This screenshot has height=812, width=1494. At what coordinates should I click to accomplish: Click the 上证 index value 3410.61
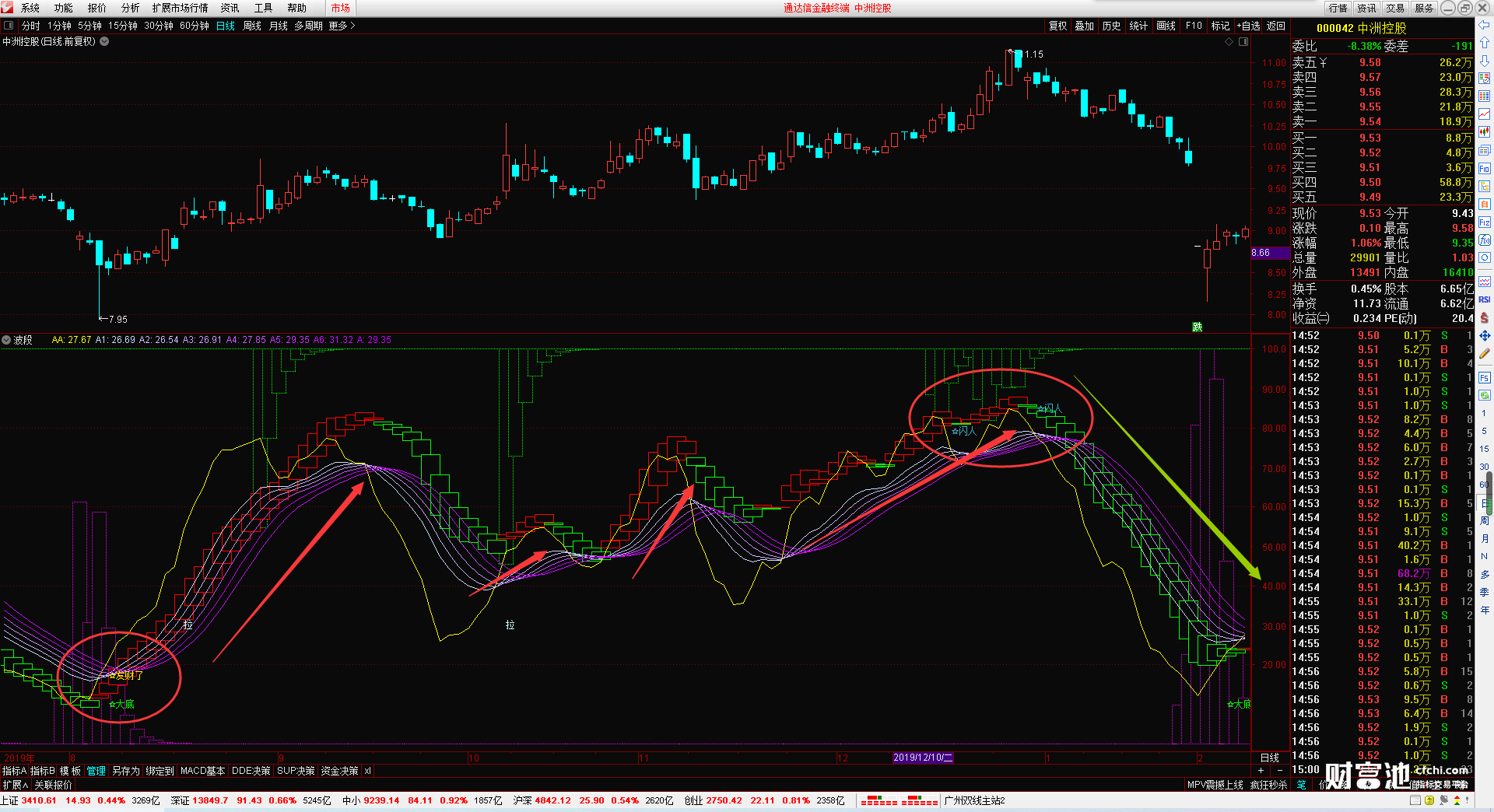(x=38, y=800)
